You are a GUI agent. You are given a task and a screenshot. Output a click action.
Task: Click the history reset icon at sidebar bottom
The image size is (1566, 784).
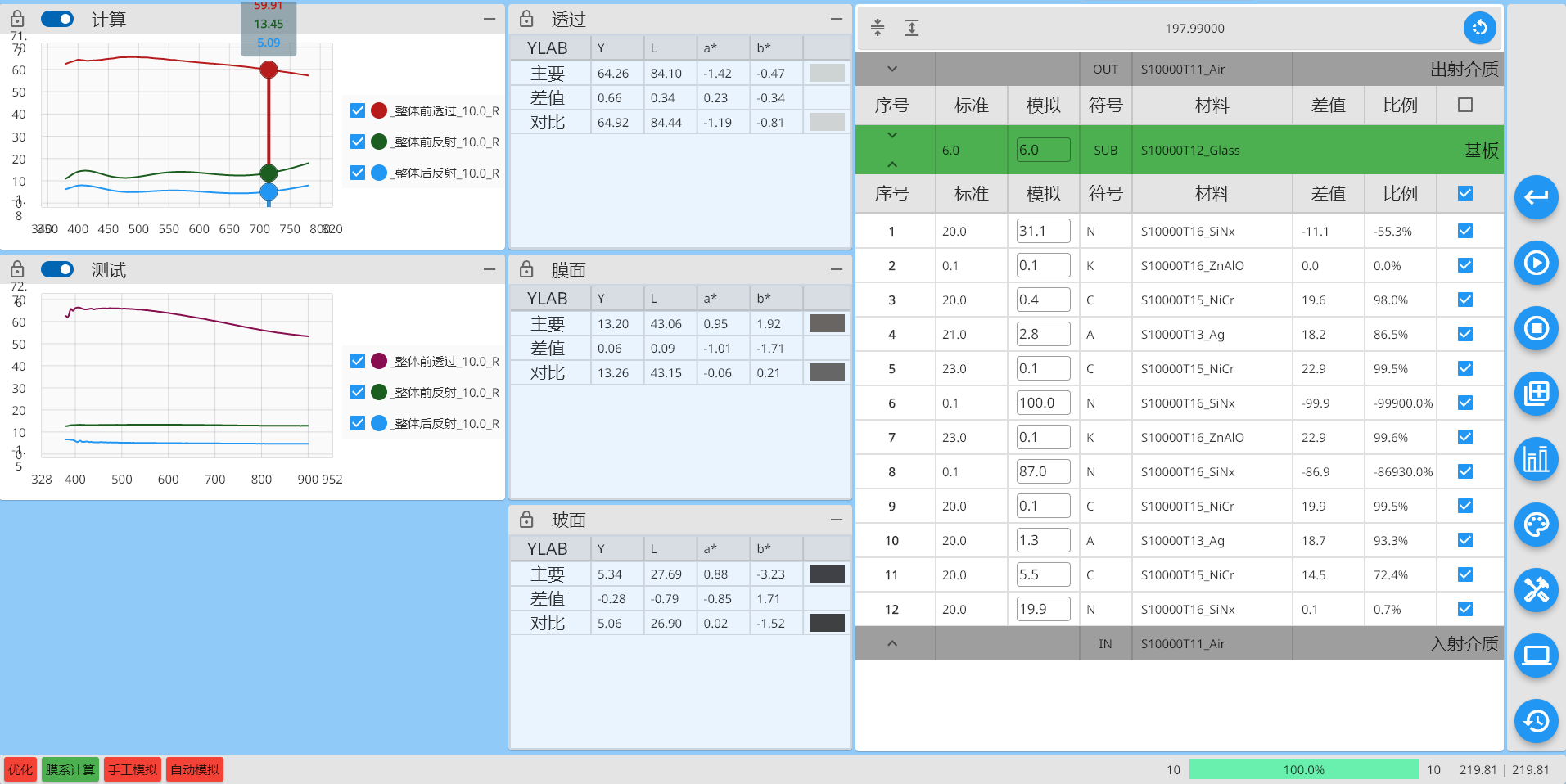pyautogui.click(x=1536, y=721)
